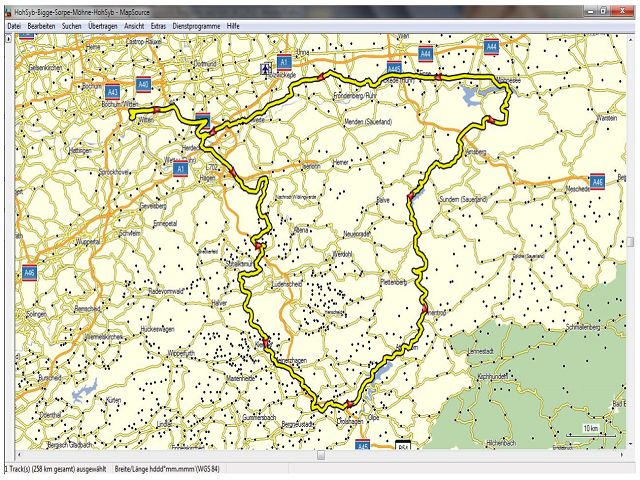Open the Extras menu

[158, 26]
